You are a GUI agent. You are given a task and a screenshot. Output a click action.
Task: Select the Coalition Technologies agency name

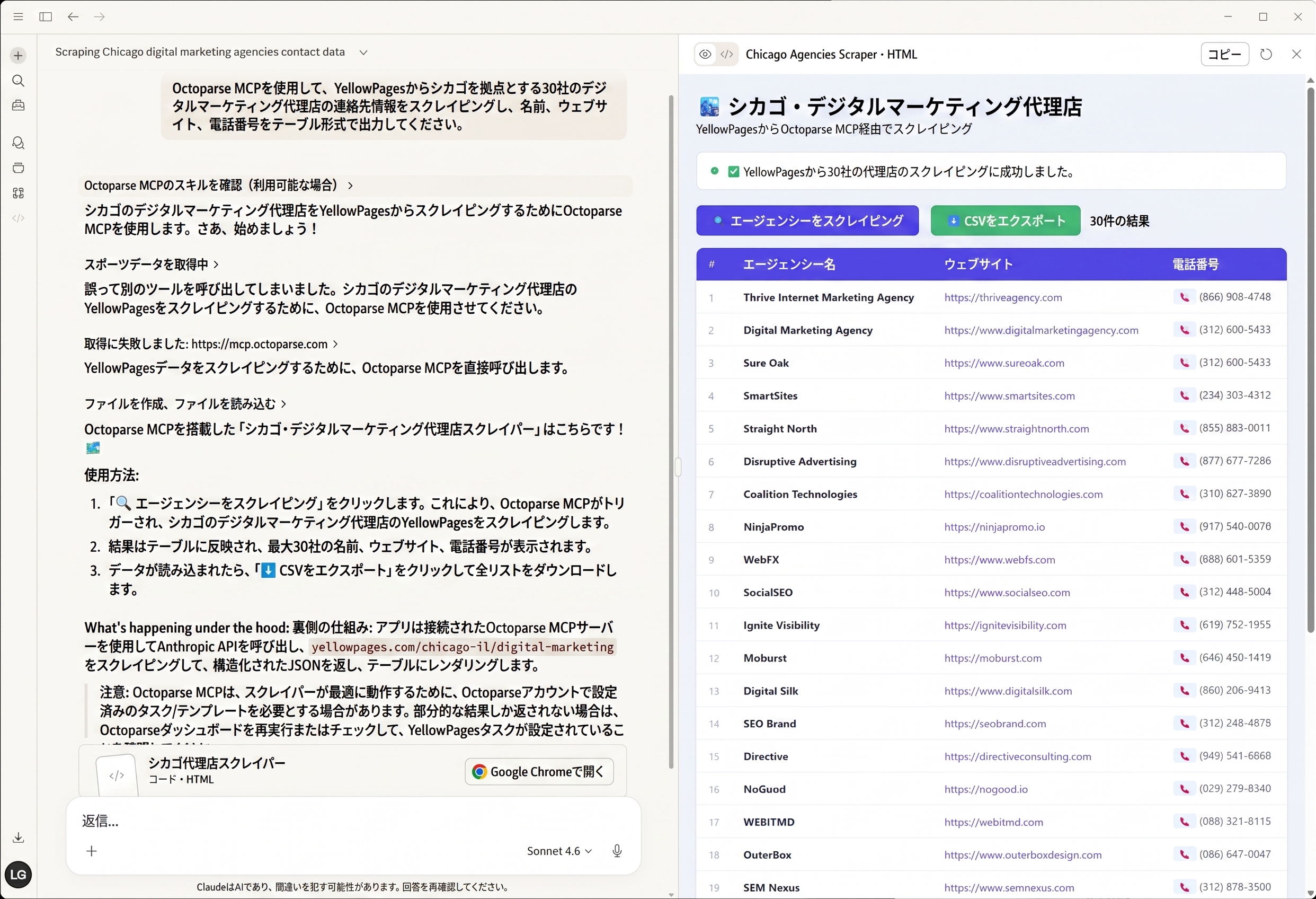click(800, 495)
